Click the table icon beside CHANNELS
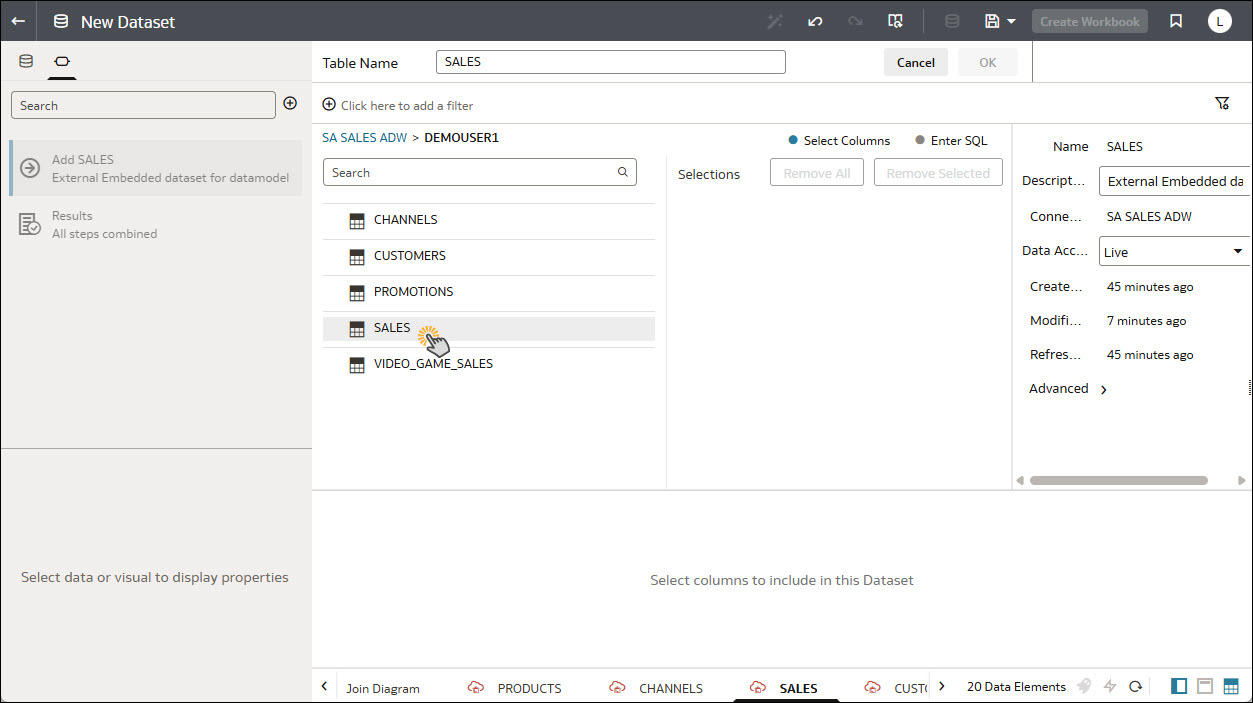This screenshot has height=703, width=1253. pyautogui.click(x=357, y=221)
